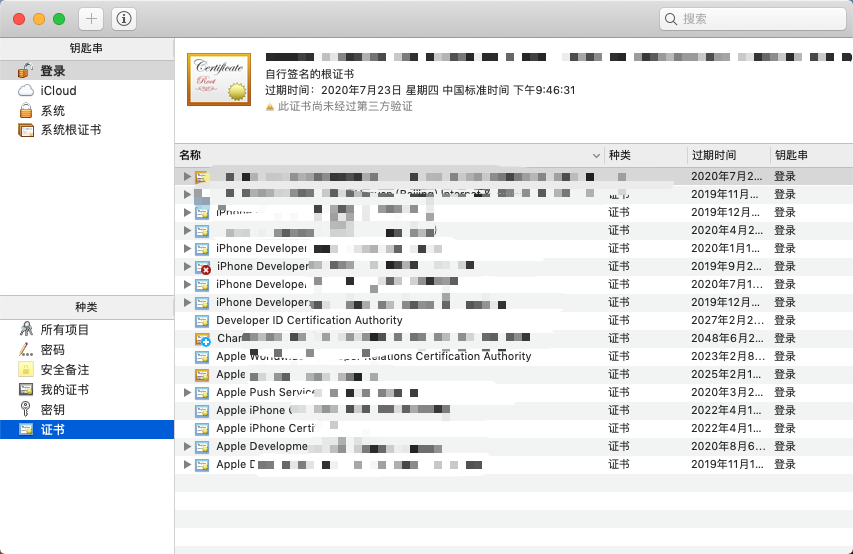Expand the Apple Push Service certificate row
Screen dimensions: 853x554
click(x=187, y=392)
